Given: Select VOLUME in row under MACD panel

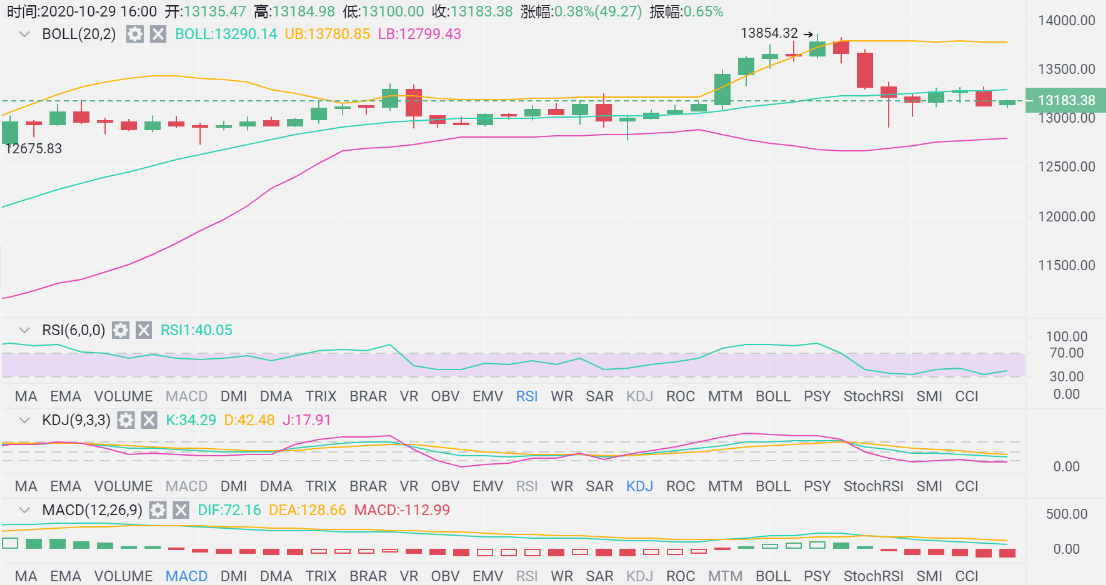Looking at the screenshot, I should coord(123,576).
